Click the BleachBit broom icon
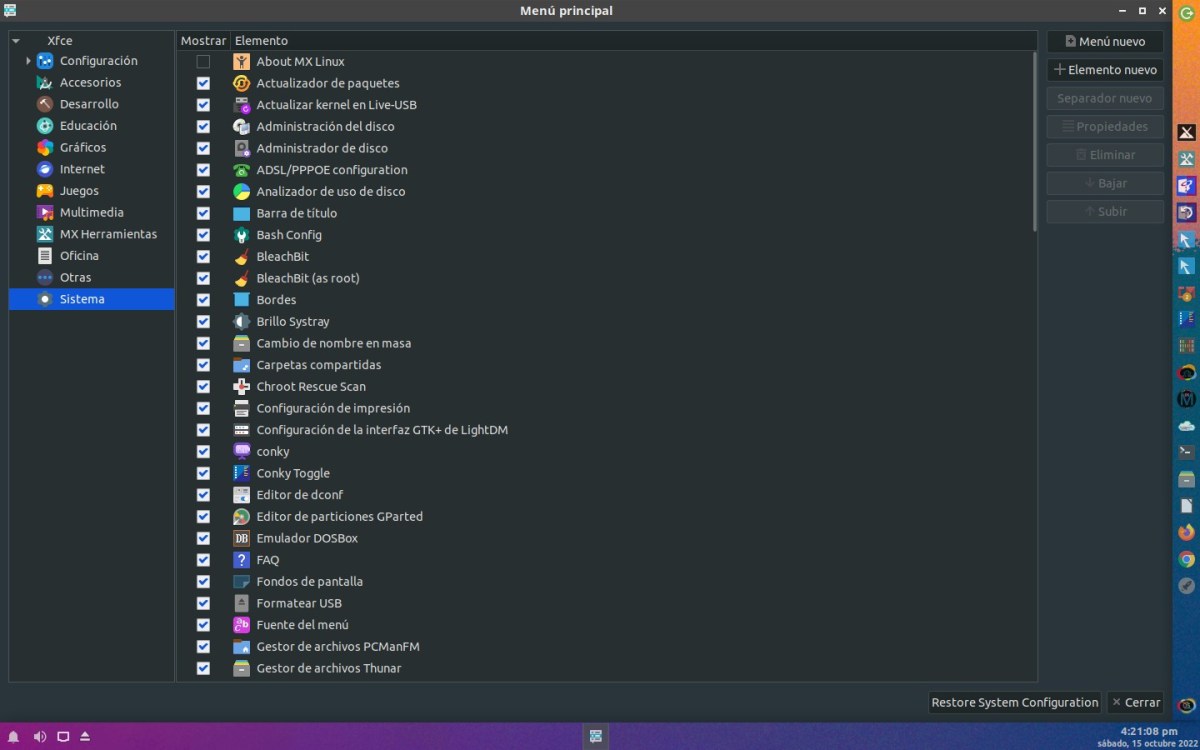The height and width of the screenshot is (750, 1200). pos(241,257)
